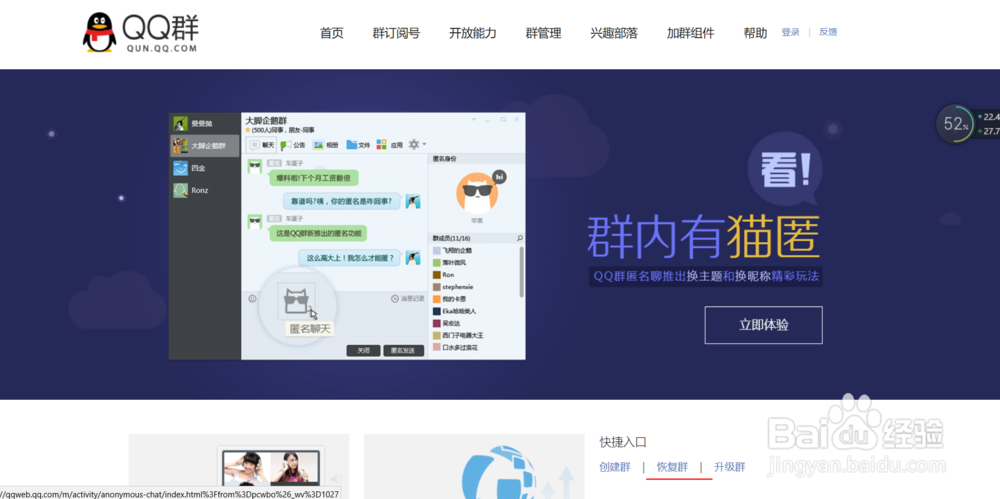Select Ronz in the conversation list
This screenshot has height=499, width=1000.
tap(205, 190)
